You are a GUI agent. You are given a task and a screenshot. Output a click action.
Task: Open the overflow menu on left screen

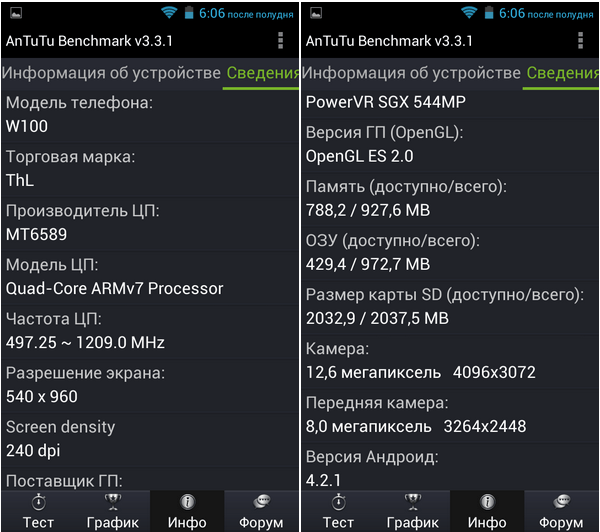[x=280, y=41]
